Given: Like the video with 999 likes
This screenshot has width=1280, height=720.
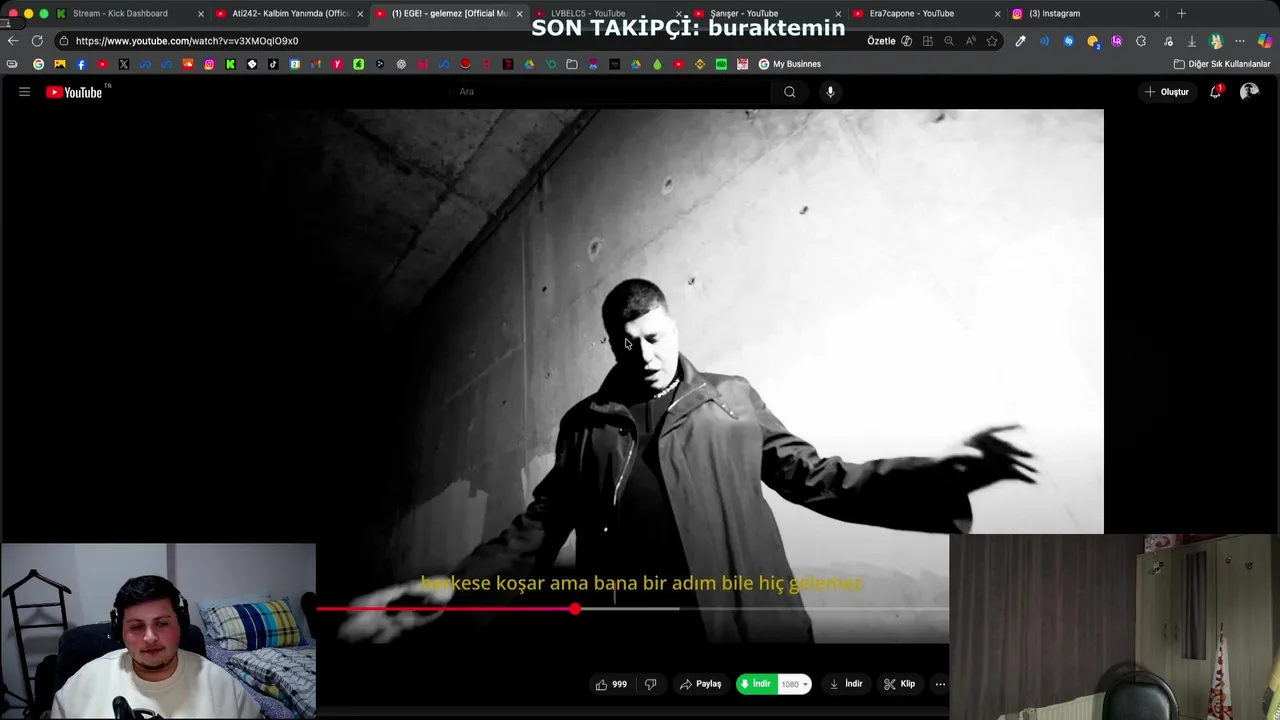Looking at the screenshot, I should point(611,684).
